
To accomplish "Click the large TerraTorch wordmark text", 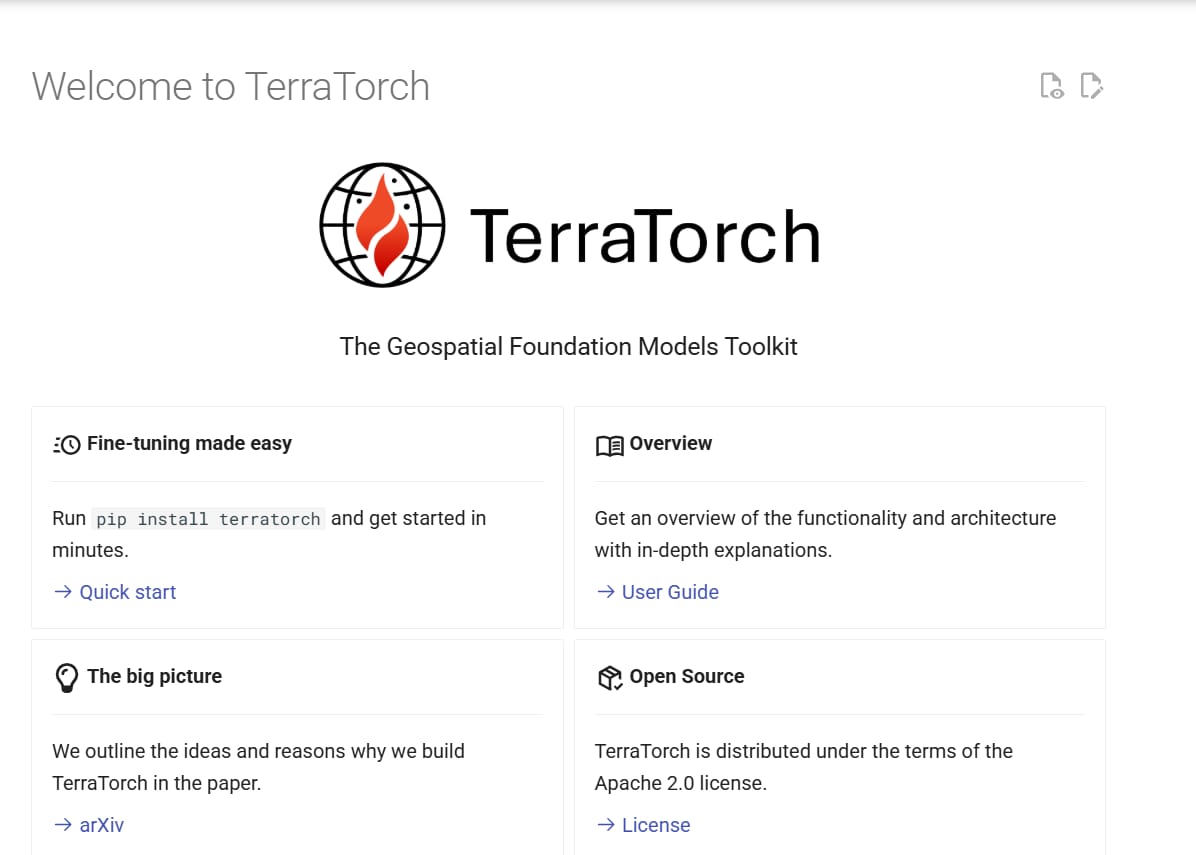I will coord(644,236).
